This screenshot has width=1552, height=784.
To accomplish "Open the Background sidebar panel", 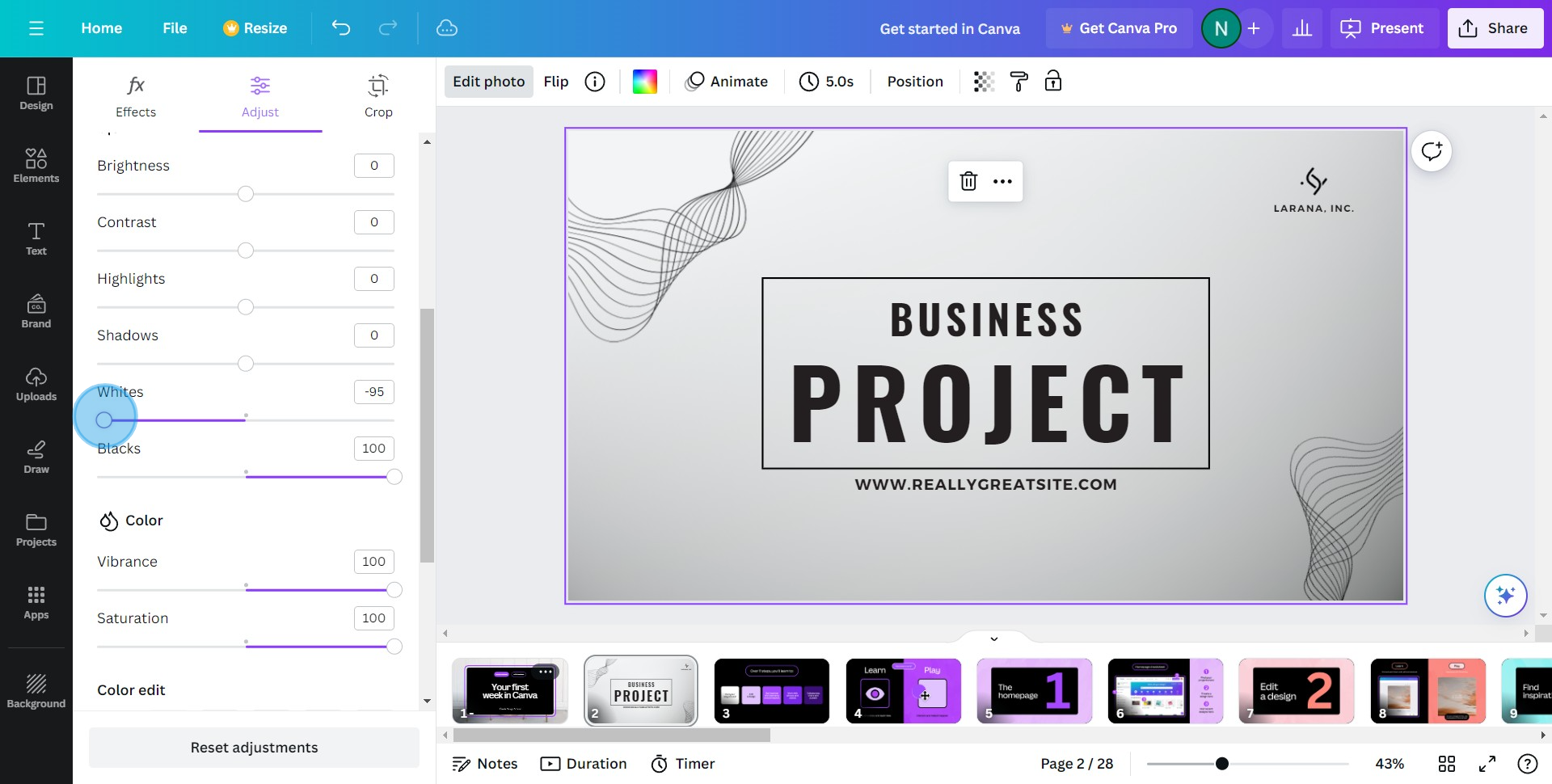I will tap(36, 691).
